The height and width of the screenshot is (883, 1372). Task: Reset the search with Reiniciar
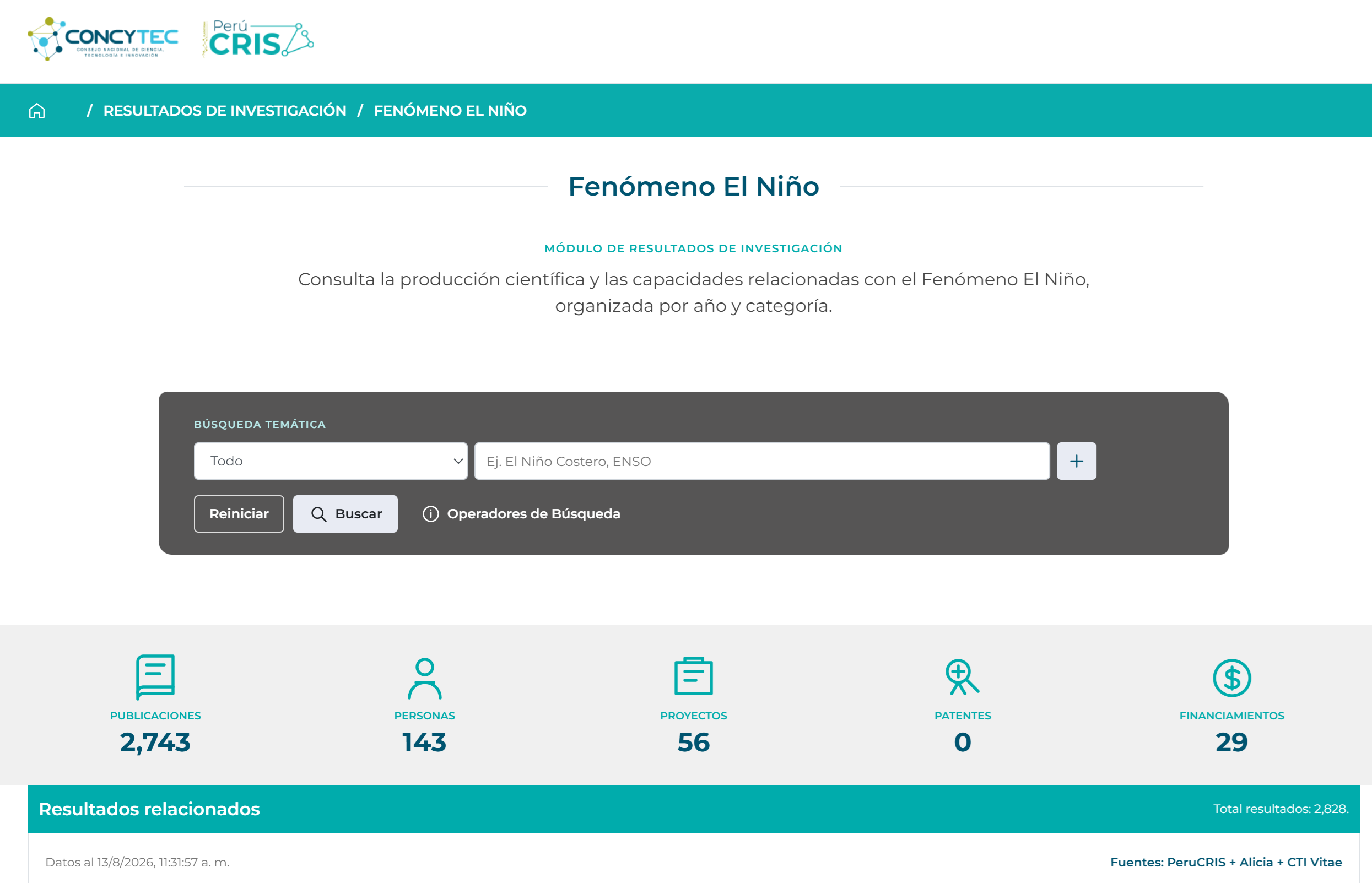239,514
